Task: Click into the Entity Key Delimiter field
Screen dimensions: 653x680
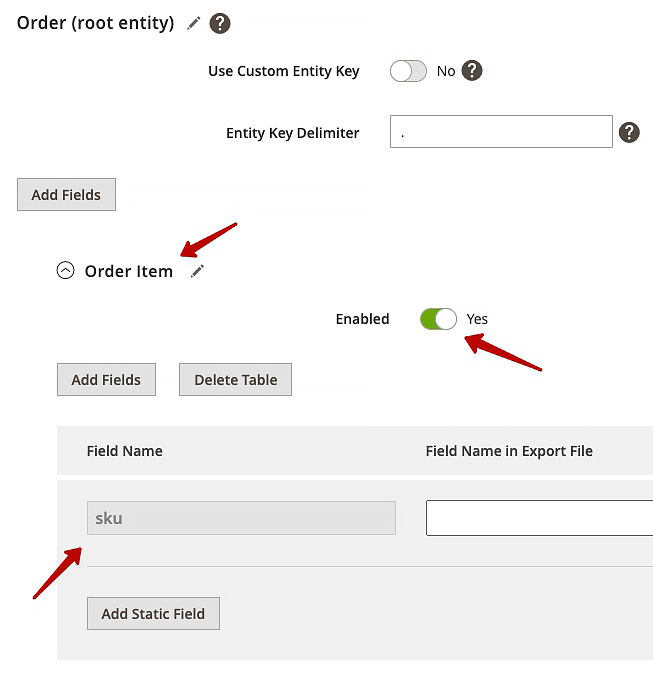Action: 500,132
